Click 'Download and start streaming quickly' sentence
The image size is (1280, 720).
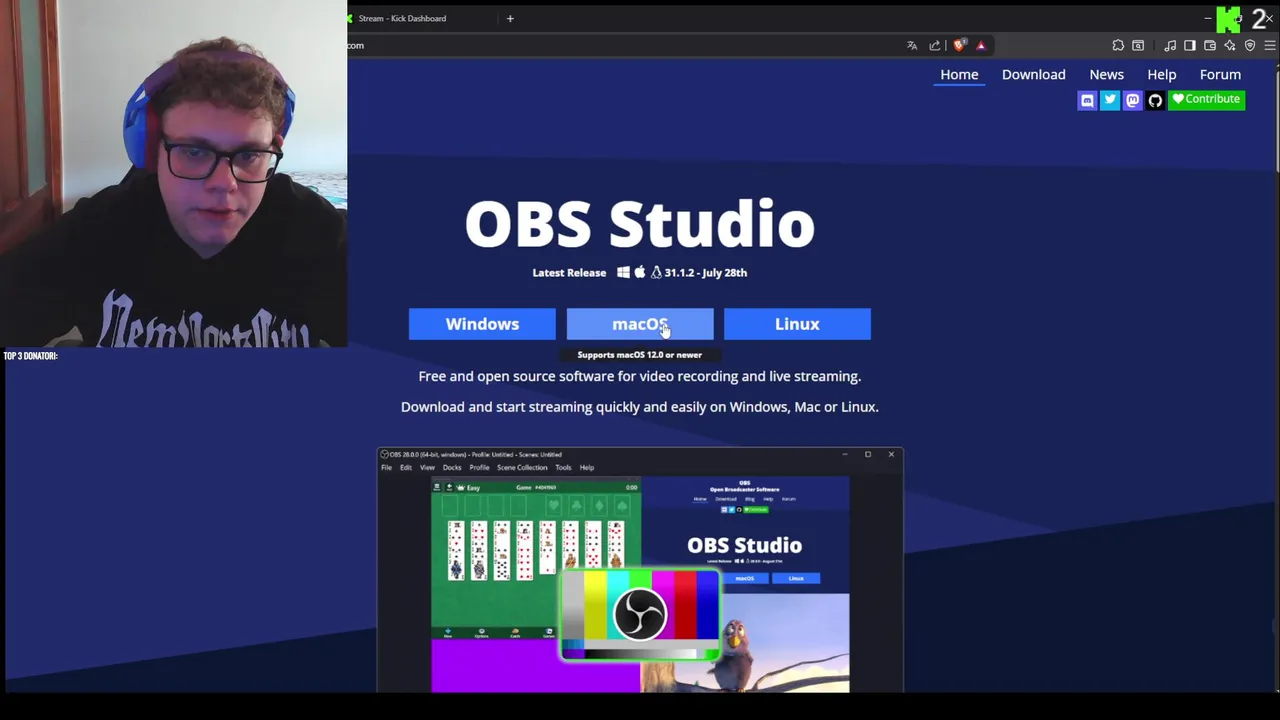point(640,407)
